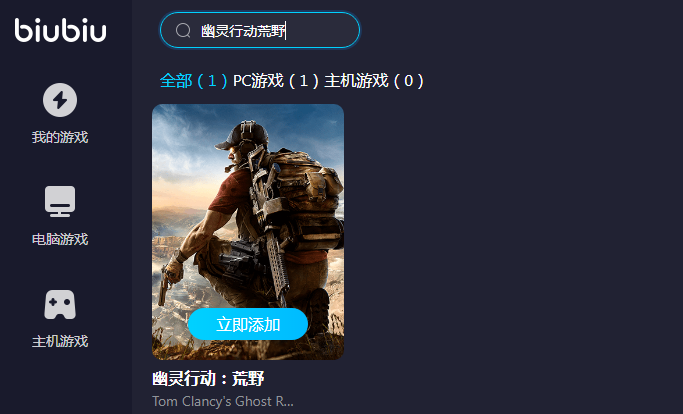Image resolution: width=683 pixels, height=414 pixels.
Task: Open the gamepad icon for console games
Action: (x=60, y=304)
